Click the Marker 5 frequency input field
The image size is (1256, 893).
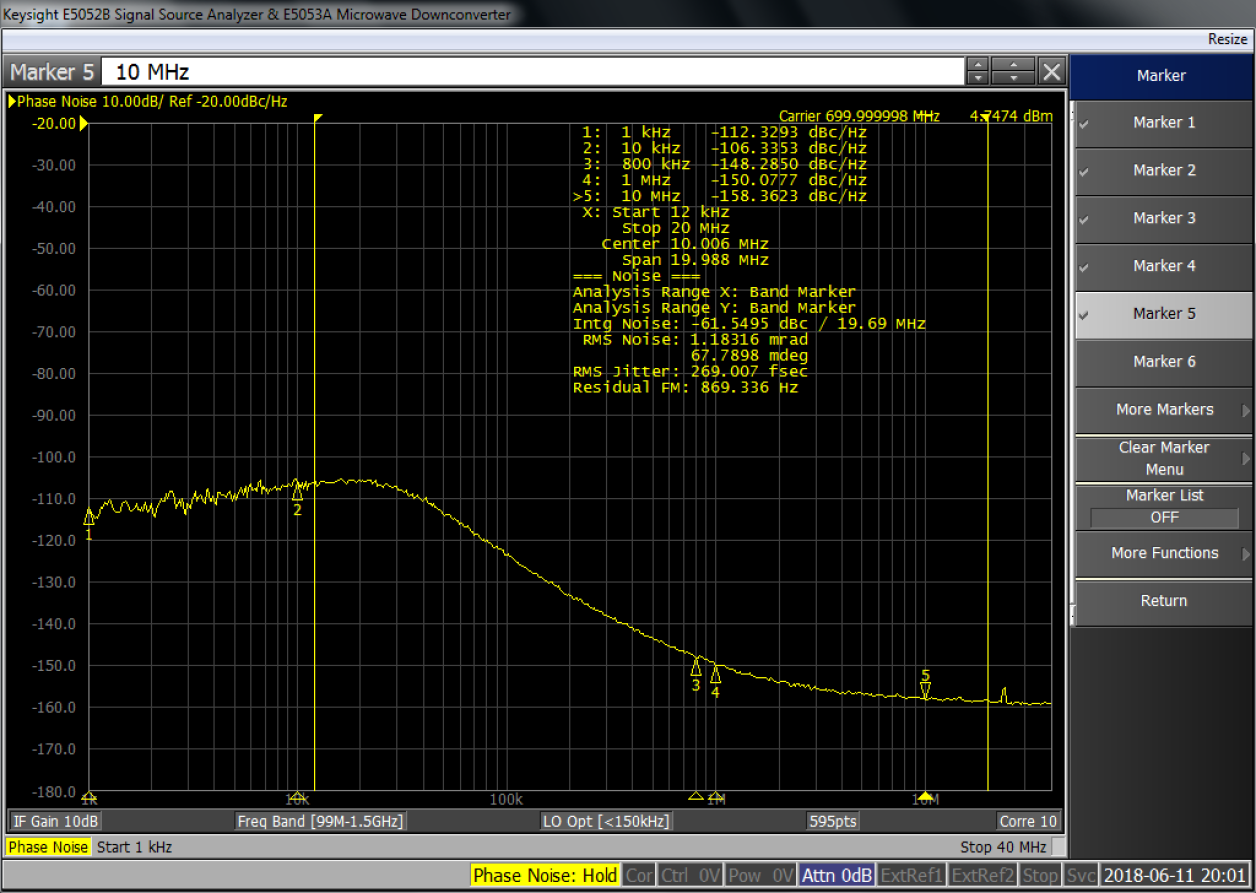coord(530,71)
